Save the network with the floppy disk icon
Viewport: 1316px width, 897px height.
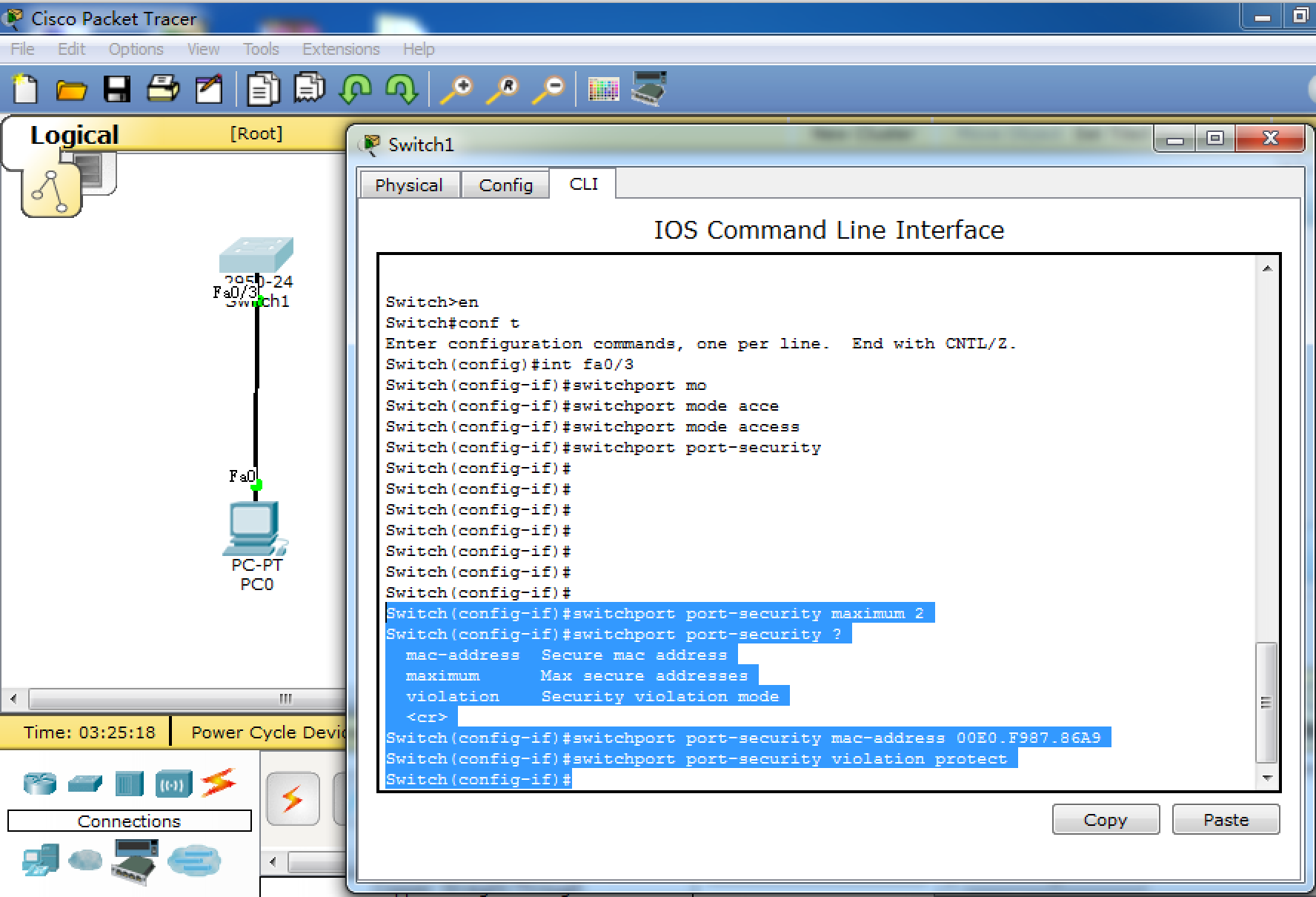pos(117,89)
